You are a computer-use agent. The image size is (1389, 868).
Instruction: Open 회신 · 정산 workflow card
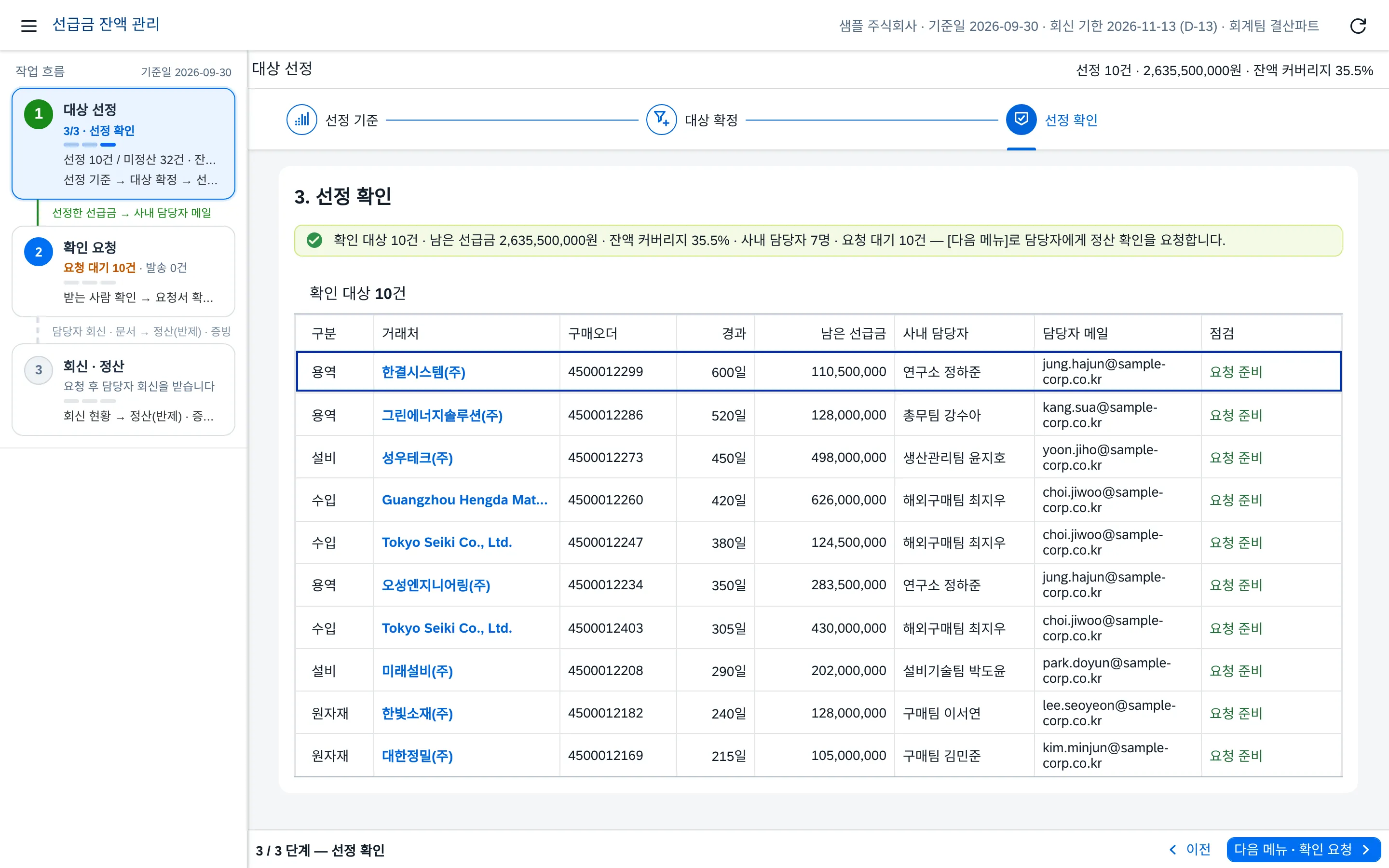coord(123,390)
